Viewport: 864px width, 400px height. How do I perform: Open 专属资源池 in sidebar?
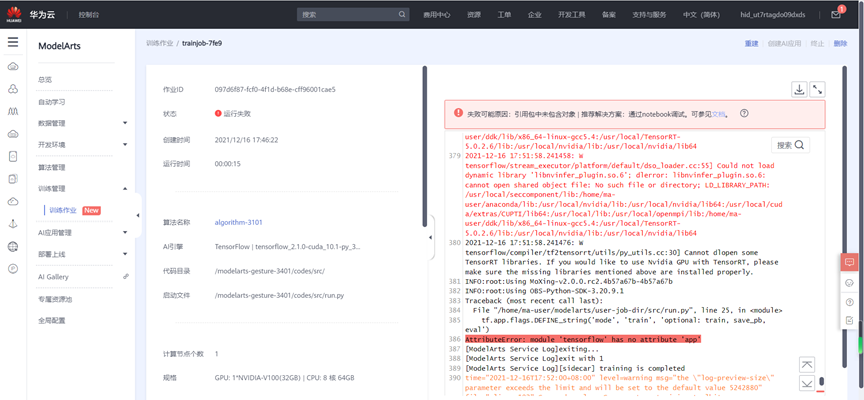55,299
